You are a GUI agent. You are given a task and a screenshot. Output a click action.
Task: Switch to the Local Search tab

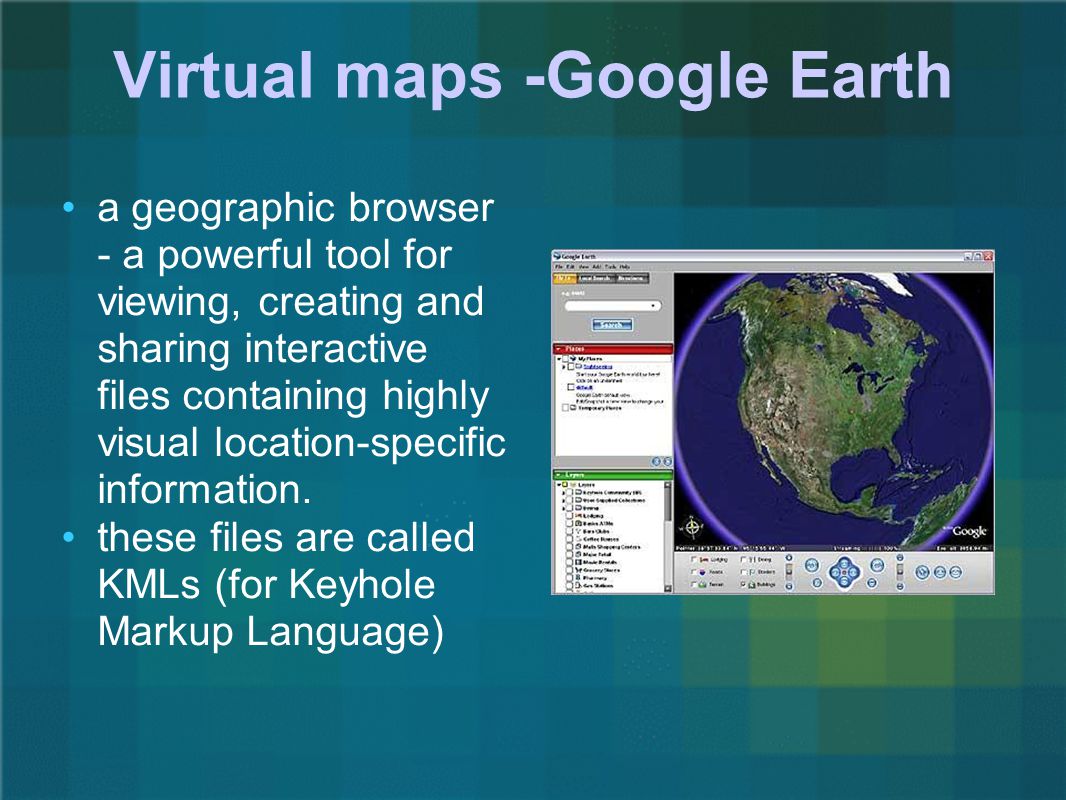(595, 279)
